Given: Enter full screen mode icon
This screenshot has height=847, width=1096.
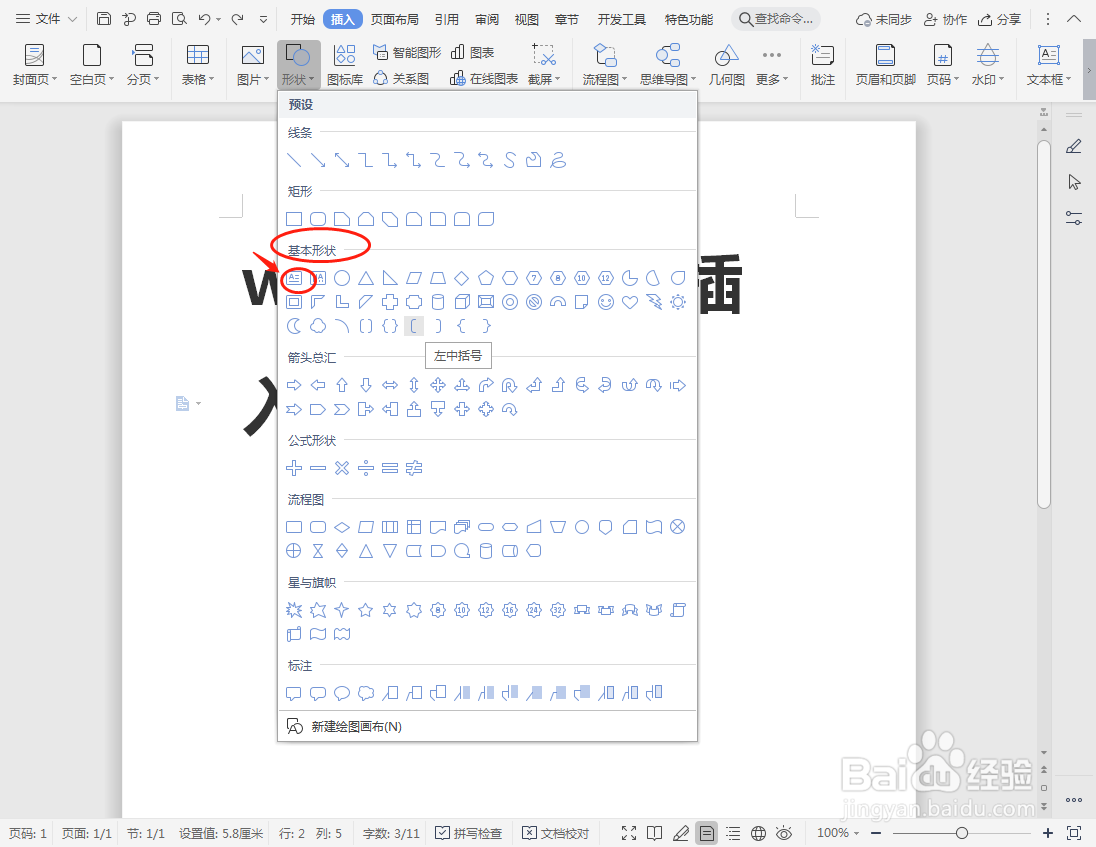Looking at the screenshot, I should (x=629, y=833).
